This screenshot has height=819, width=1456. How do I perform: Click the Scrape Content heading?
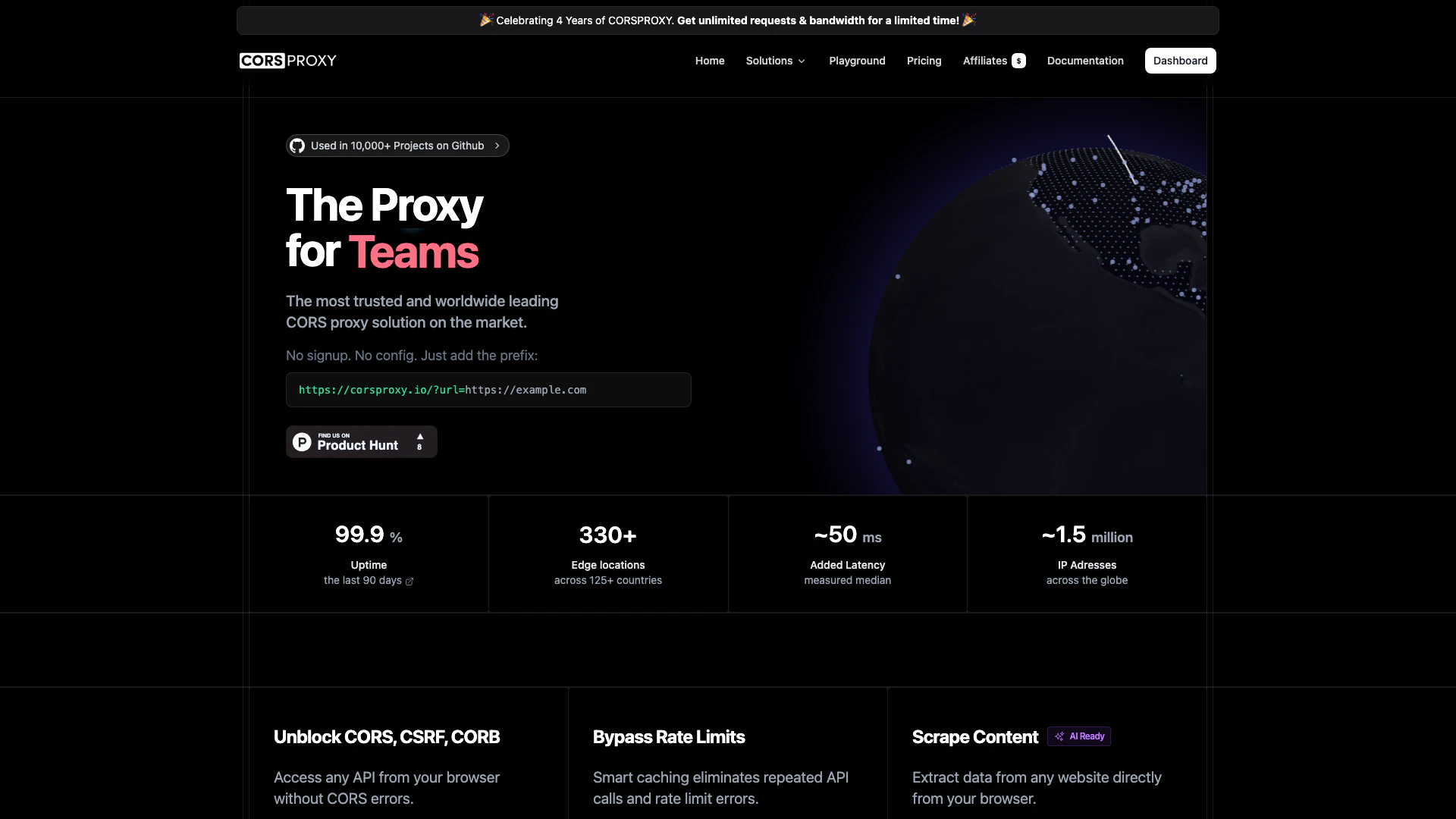(974, 737)
